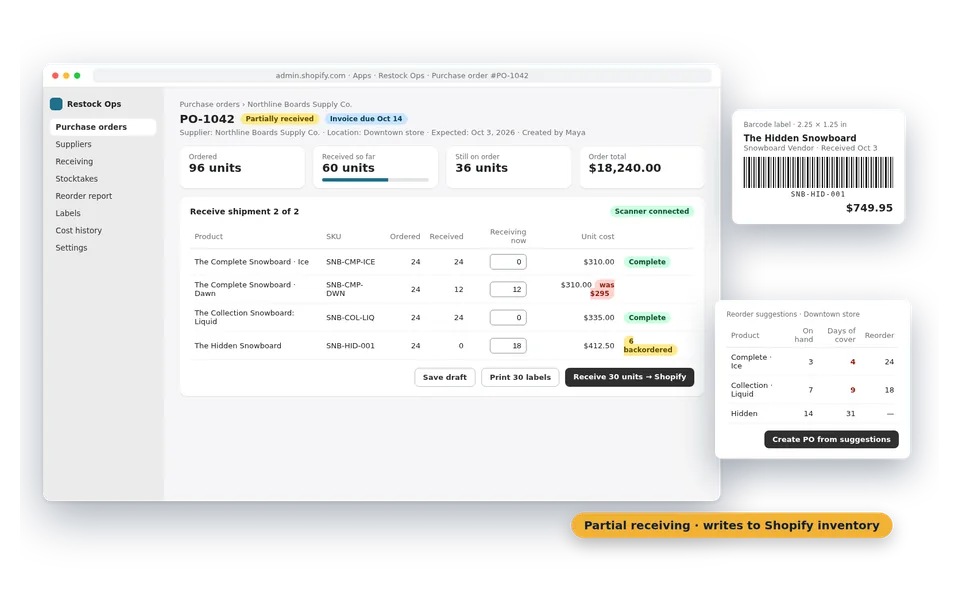The width and height of the screenshot is (960, 600).
Task: Click the browser address bar
Action: [x=402, y=75]
